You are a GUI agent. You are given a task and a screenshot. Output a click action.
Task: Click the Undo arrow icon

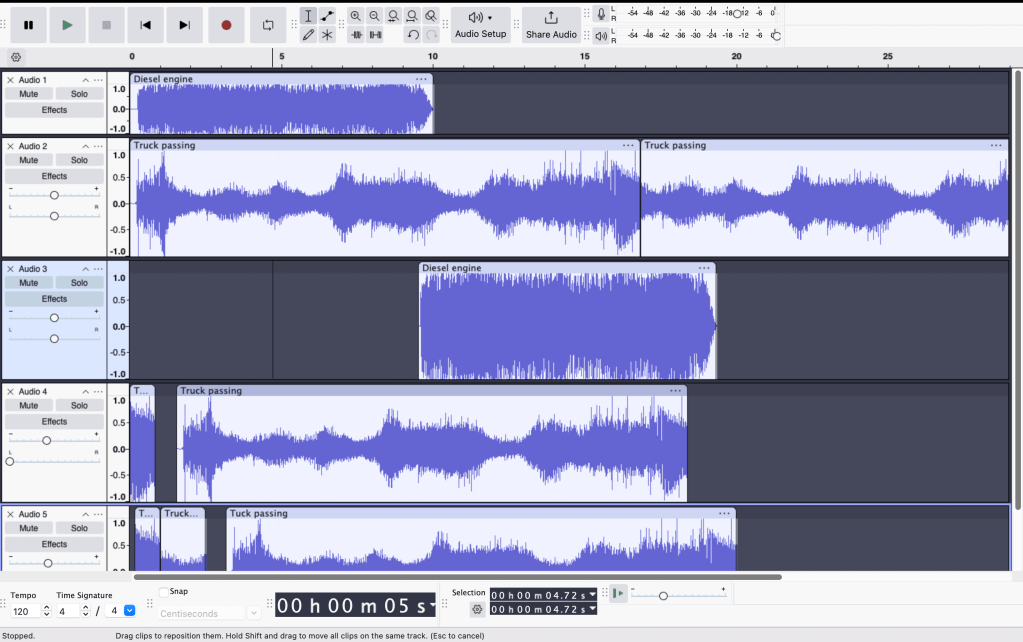pos(412,35)
